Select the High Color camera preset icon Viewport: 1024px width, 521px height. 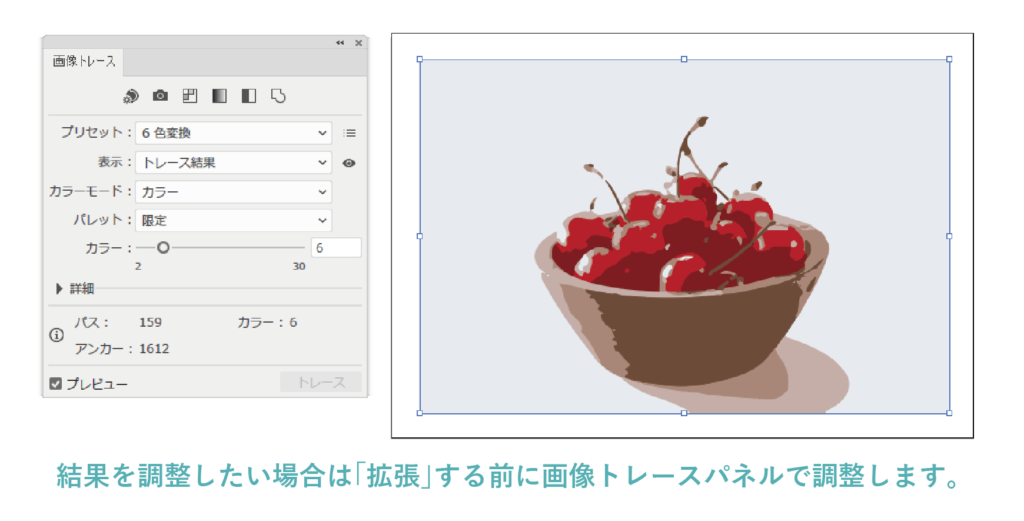tap(160, 96)
